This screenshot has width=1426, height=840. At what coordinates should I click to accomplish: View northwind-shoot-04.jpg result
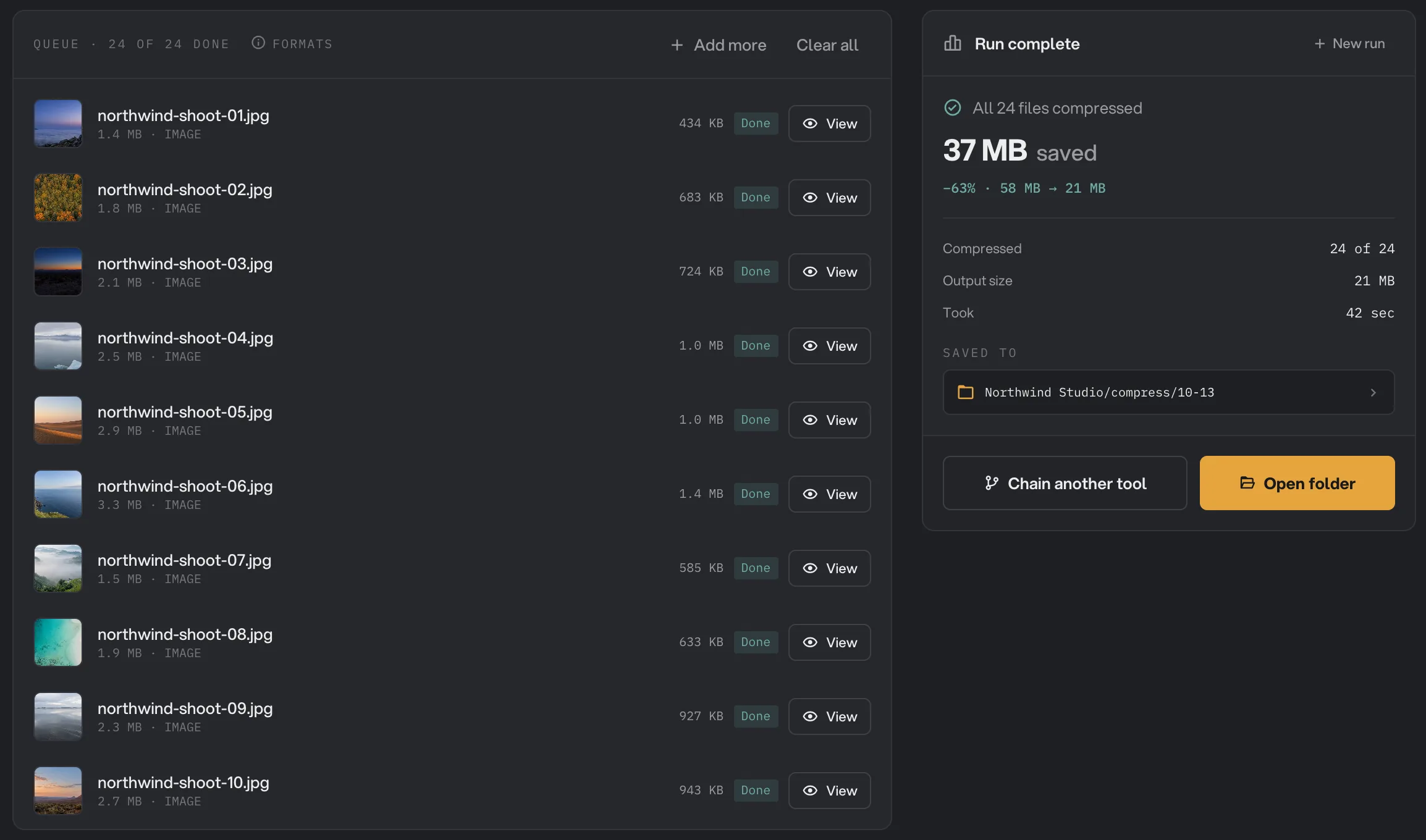click(829, 346)
